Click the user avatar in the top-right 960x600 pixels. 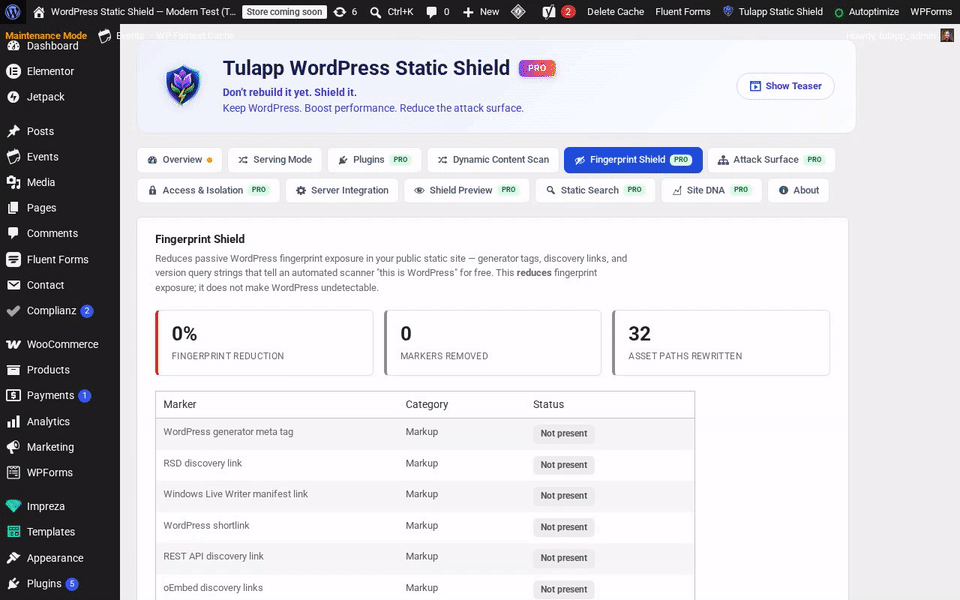tap(947, 36)
